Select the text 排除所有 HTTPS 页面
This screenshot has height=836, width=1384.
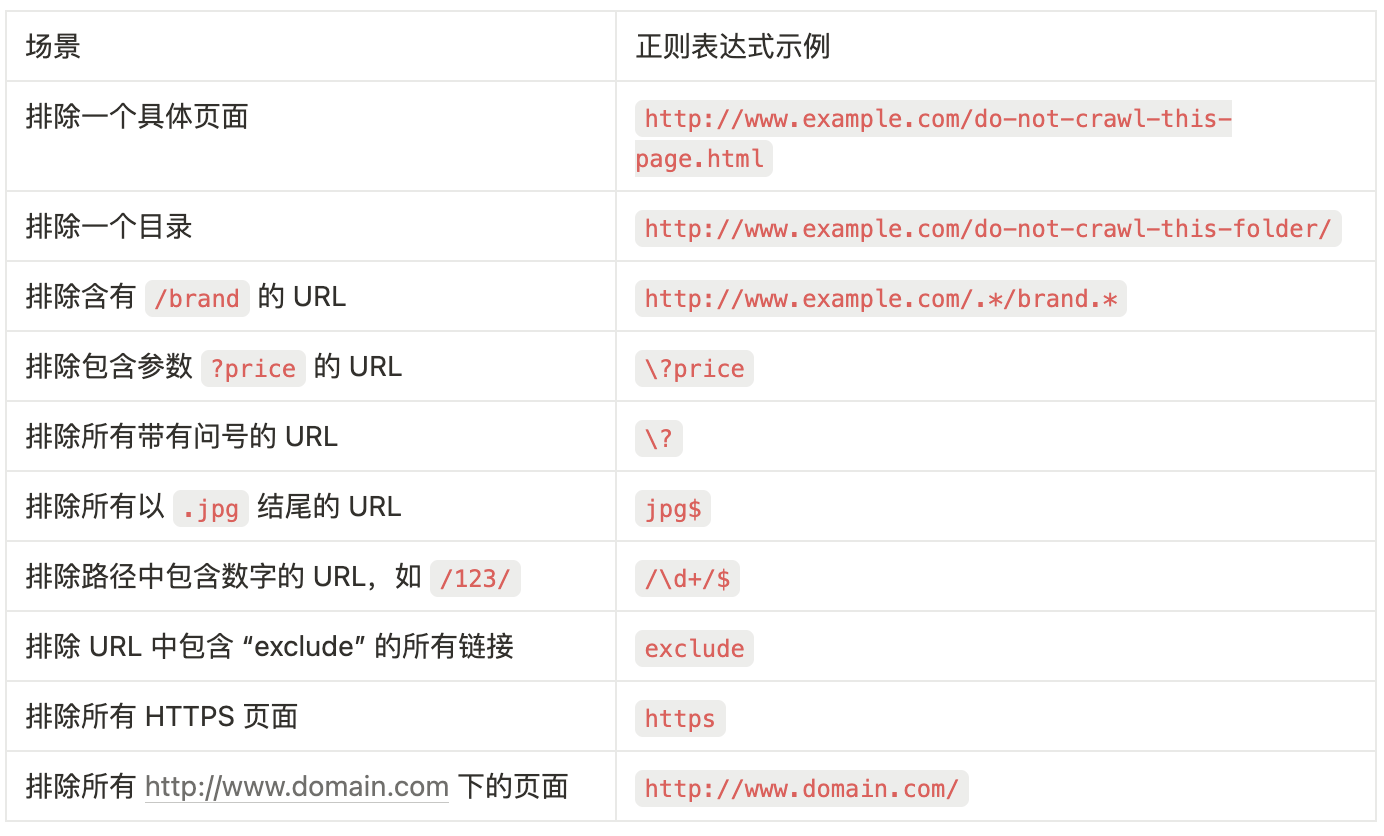162,717
